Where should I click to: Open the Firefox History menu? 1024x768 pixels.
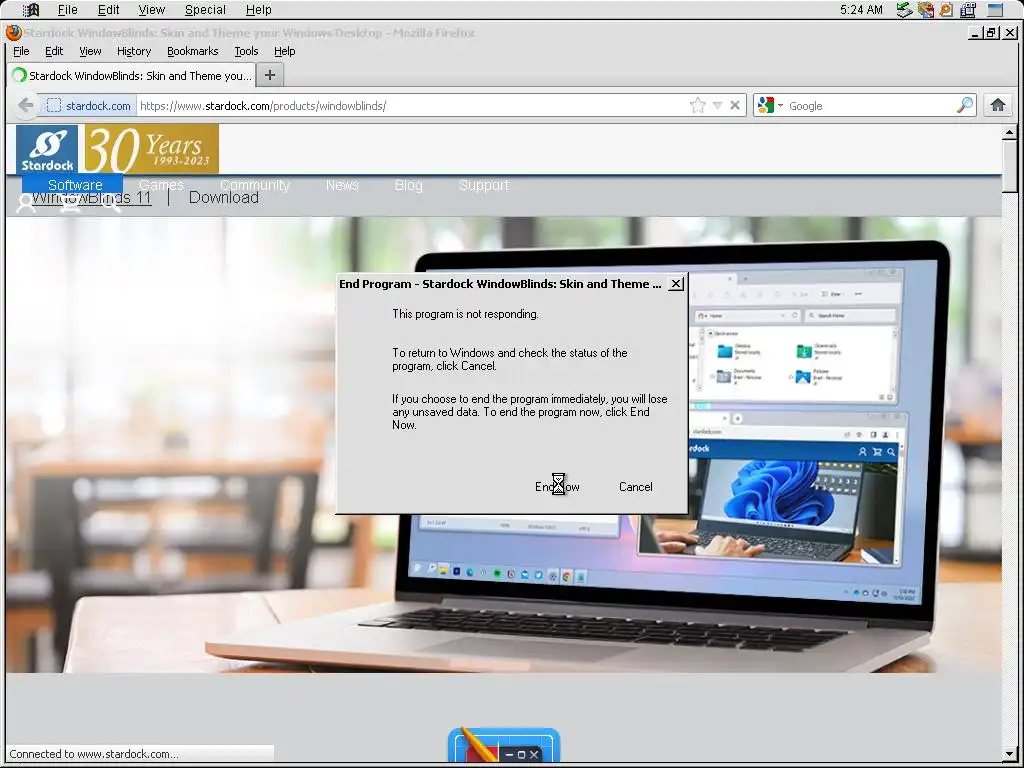134,51
